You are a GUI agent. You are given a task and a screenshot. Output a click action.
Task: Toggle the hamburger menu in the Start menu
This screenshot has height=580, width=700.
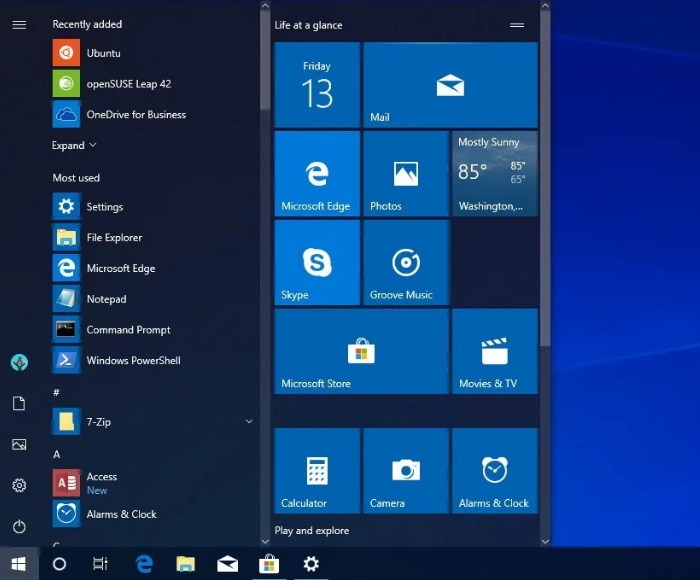[x=19, y=25]
